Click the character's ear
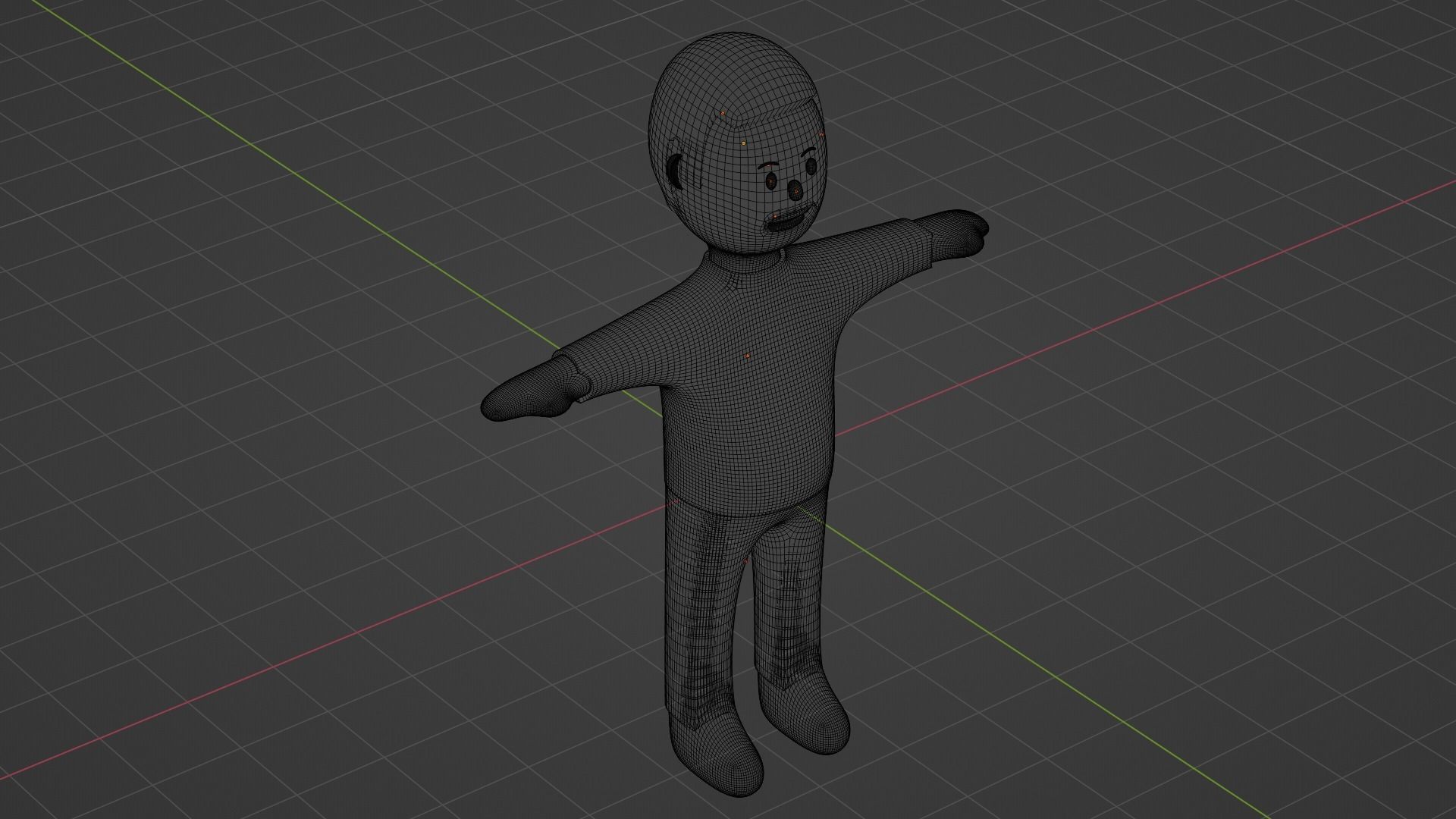The width and height of the screenshot is (1456, 819). [675, 172]
